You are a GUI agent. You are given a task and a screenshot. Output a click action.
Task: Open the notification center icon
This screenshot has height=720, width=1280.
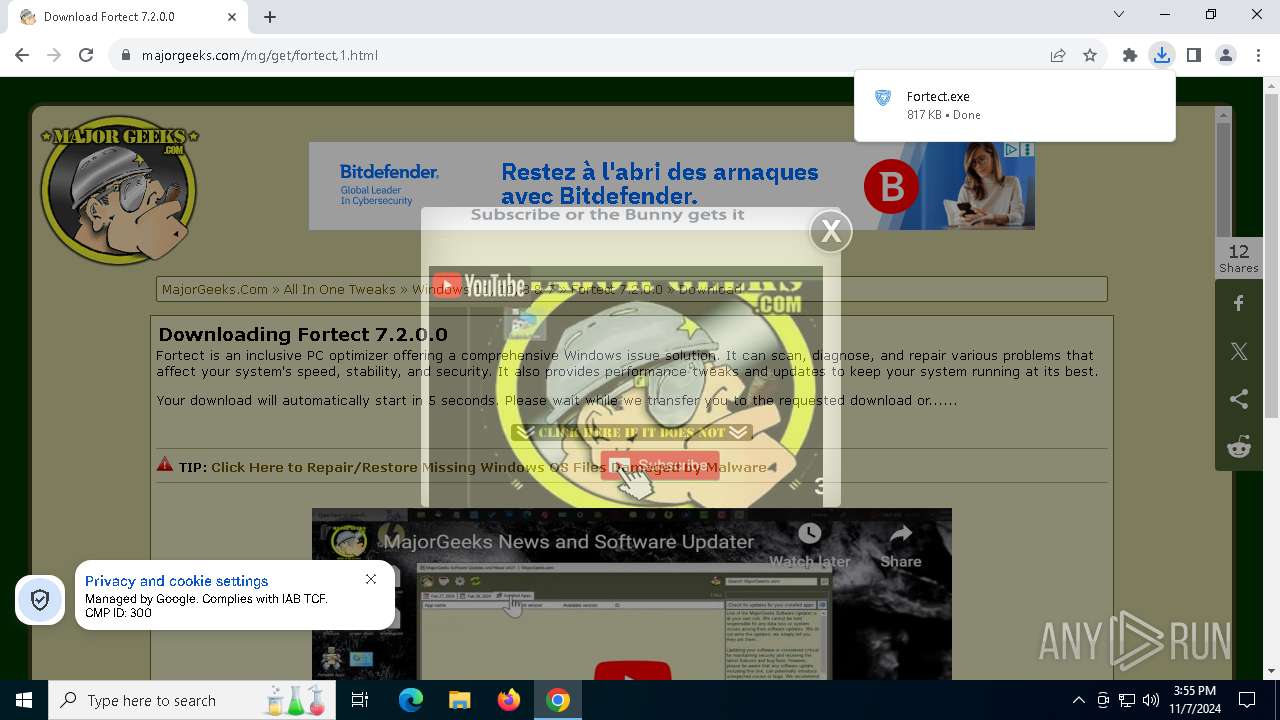(x=1247, y=700)
